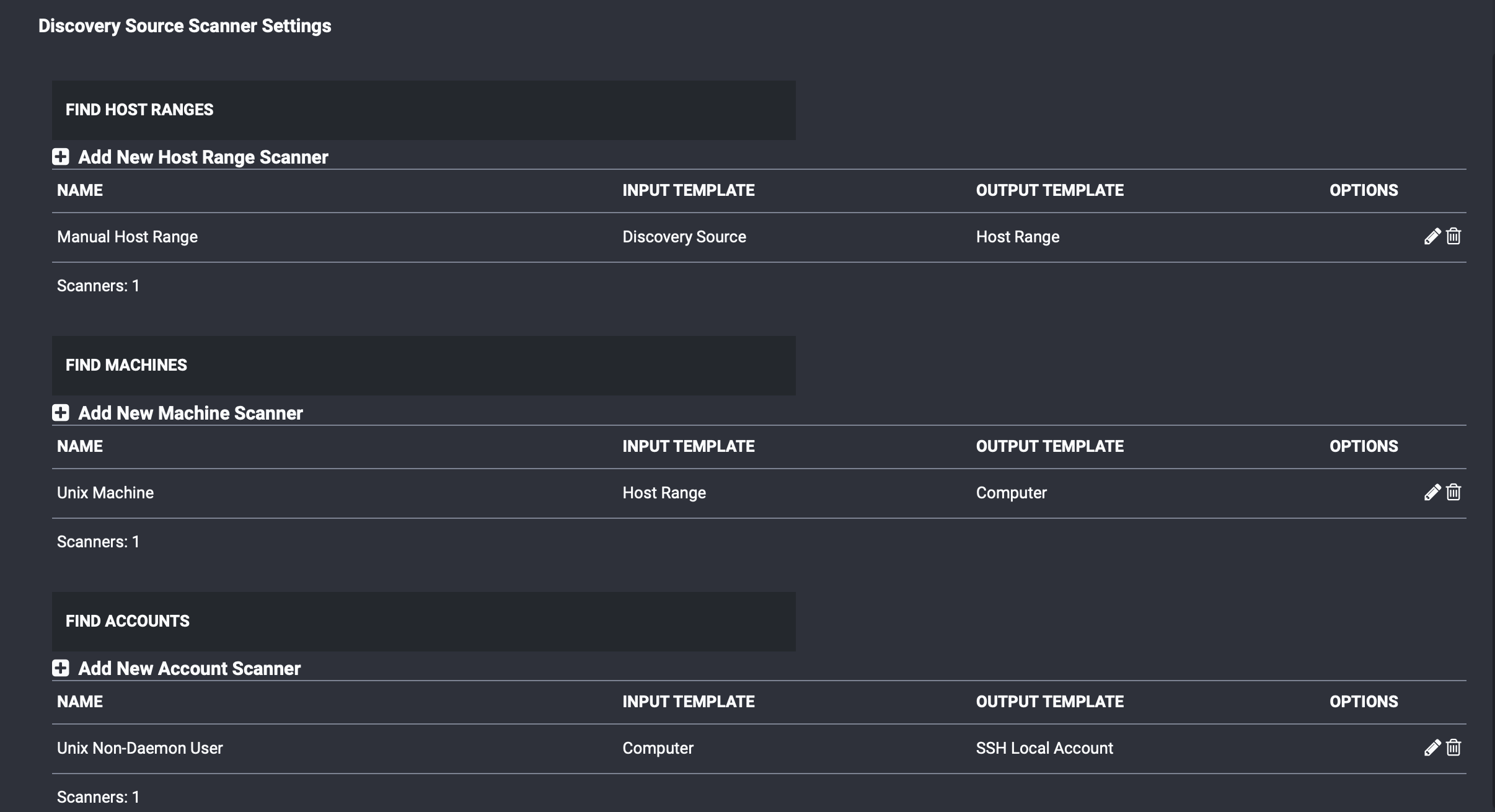Click the plus icon beside Add New Machine Scanner
This screenshot has height=812, width=1495.
coord(61,413)
